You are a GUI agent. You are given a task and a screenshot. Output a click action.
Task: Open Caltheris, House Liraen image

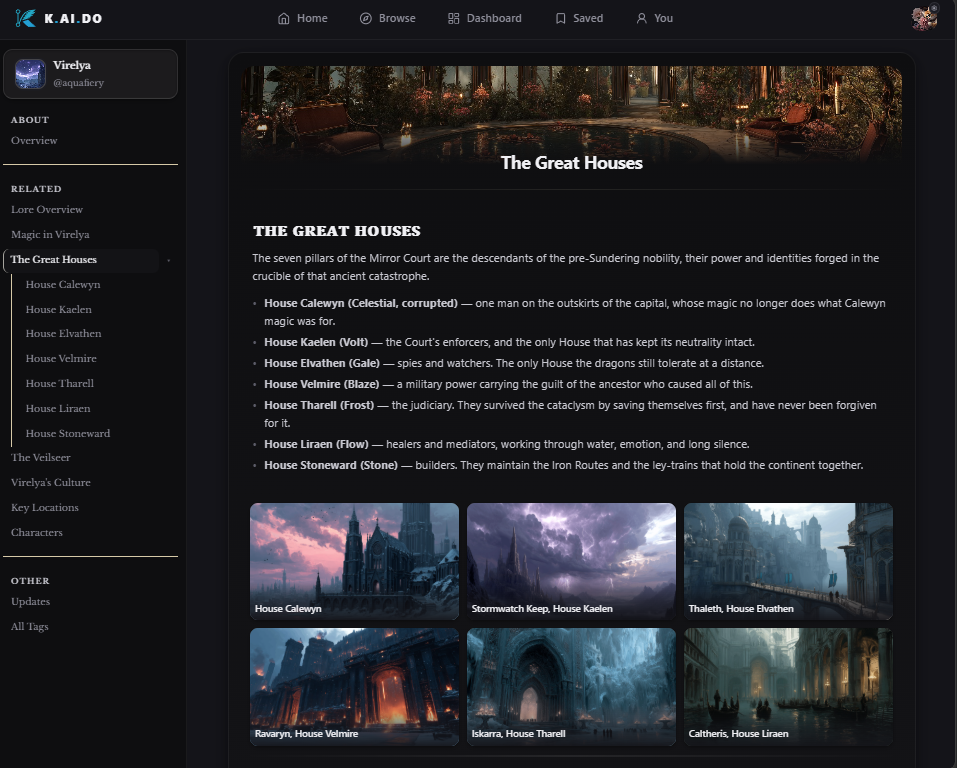788,687
